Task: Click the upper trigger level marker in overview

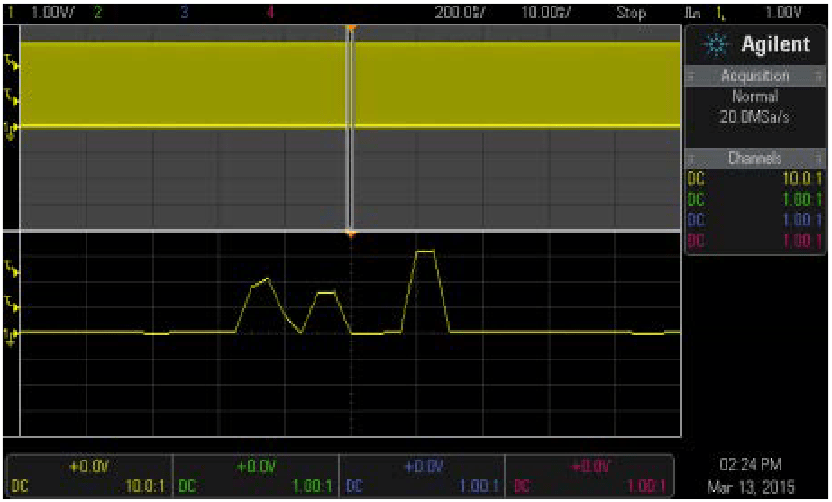Action: click(x=12, y=63)
